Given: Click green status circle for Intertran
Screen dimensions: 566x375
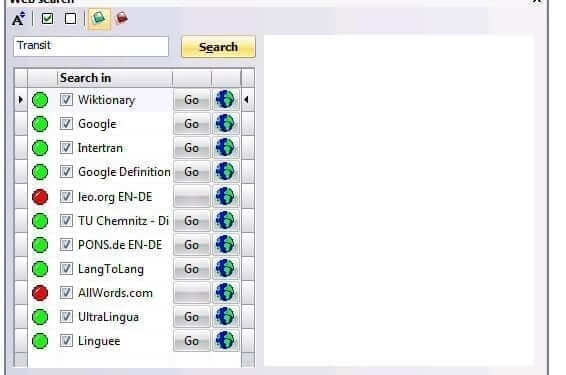Looking at the screenshot, I should (40, 148).
